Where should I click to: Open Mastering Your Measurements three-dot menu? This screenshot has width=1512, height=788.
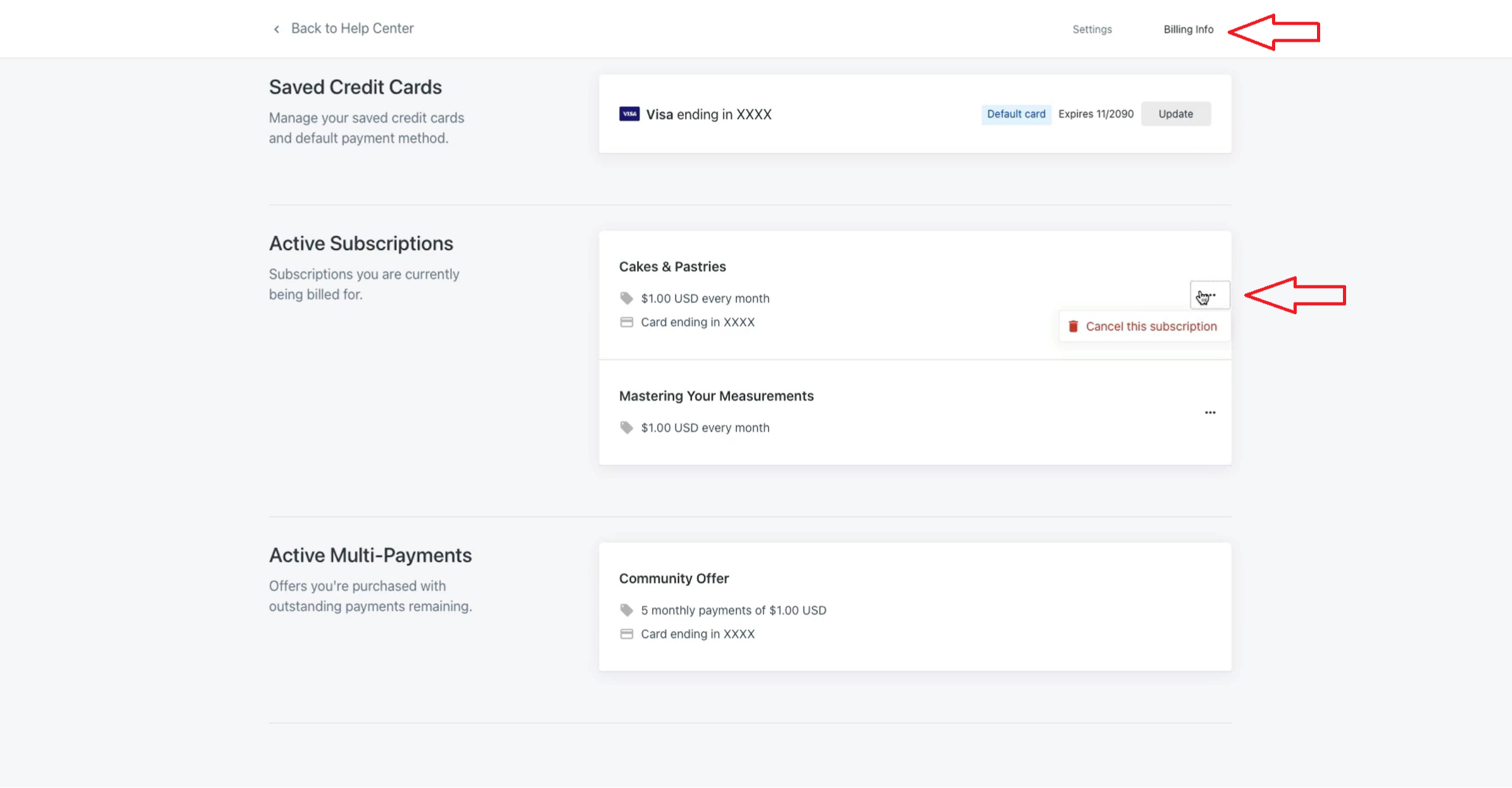(1209, 413)
